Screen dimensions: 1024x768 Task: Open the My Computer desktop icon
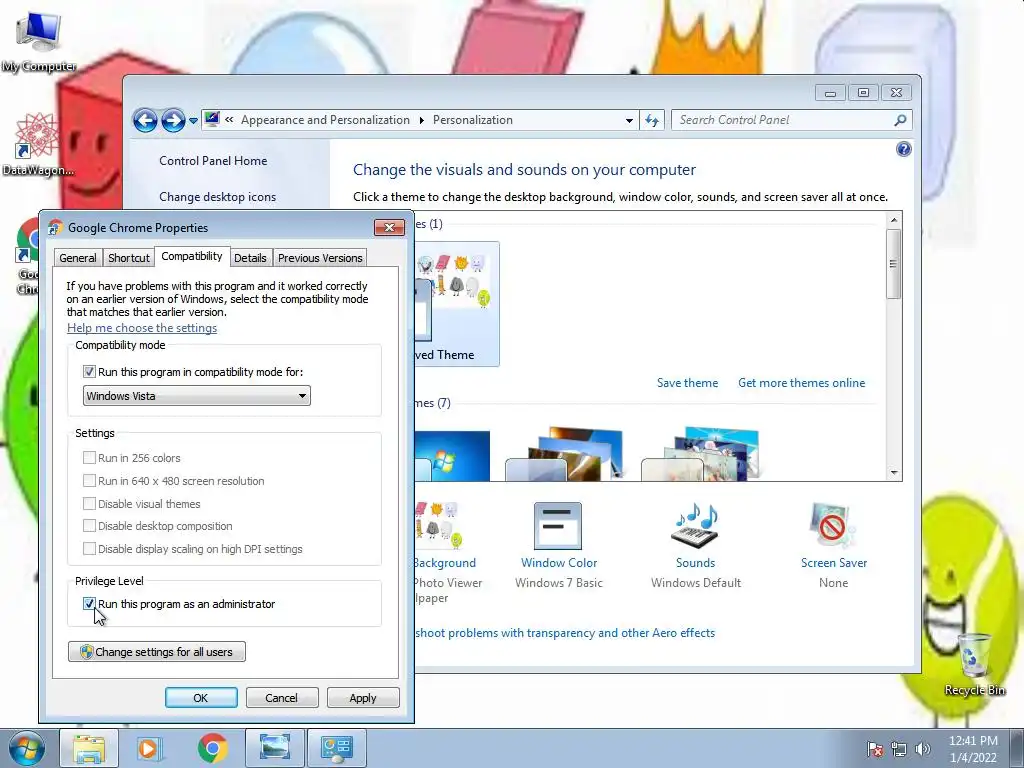point(39,40)
